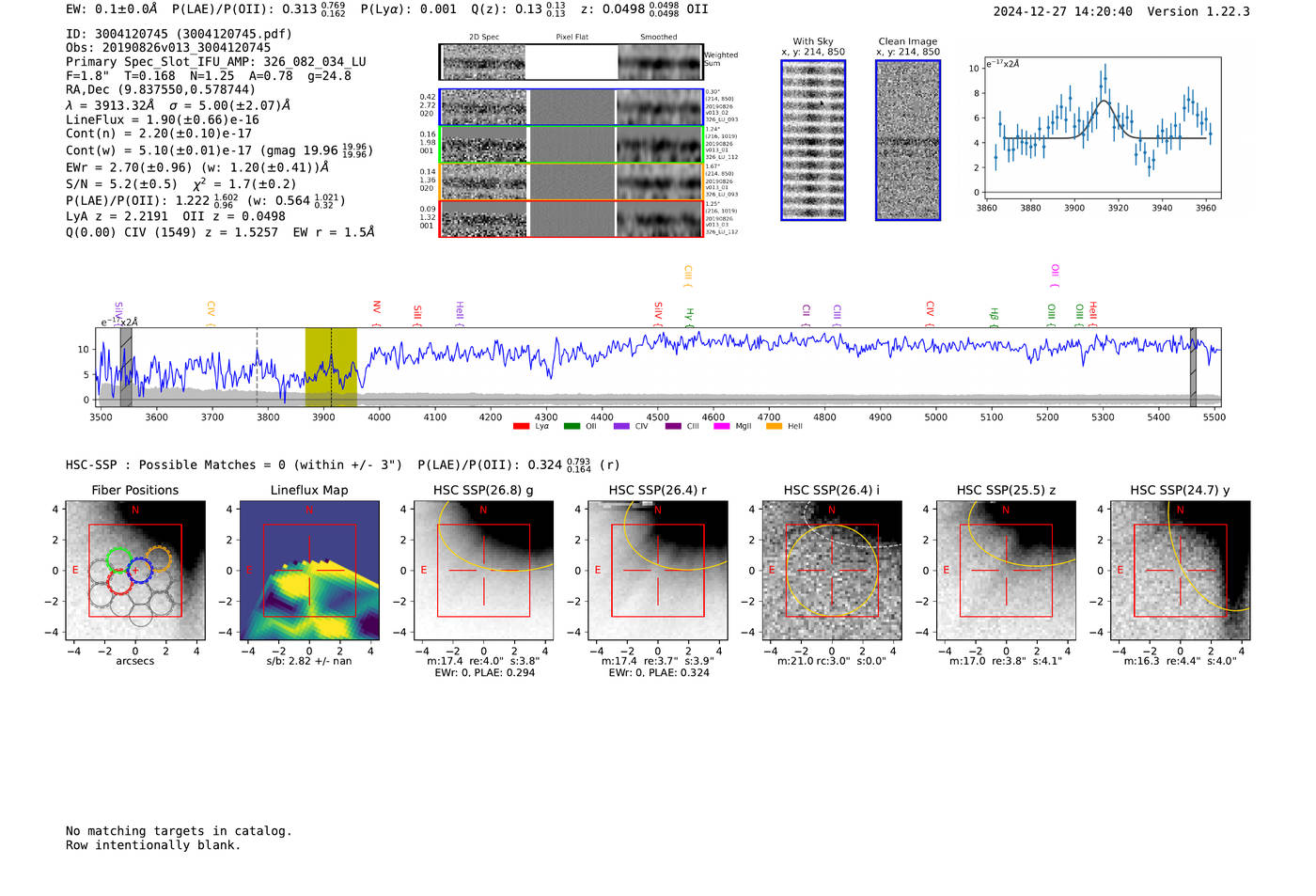Click the 's/b: 2.82 +/- nan' caption

[309, 662]
